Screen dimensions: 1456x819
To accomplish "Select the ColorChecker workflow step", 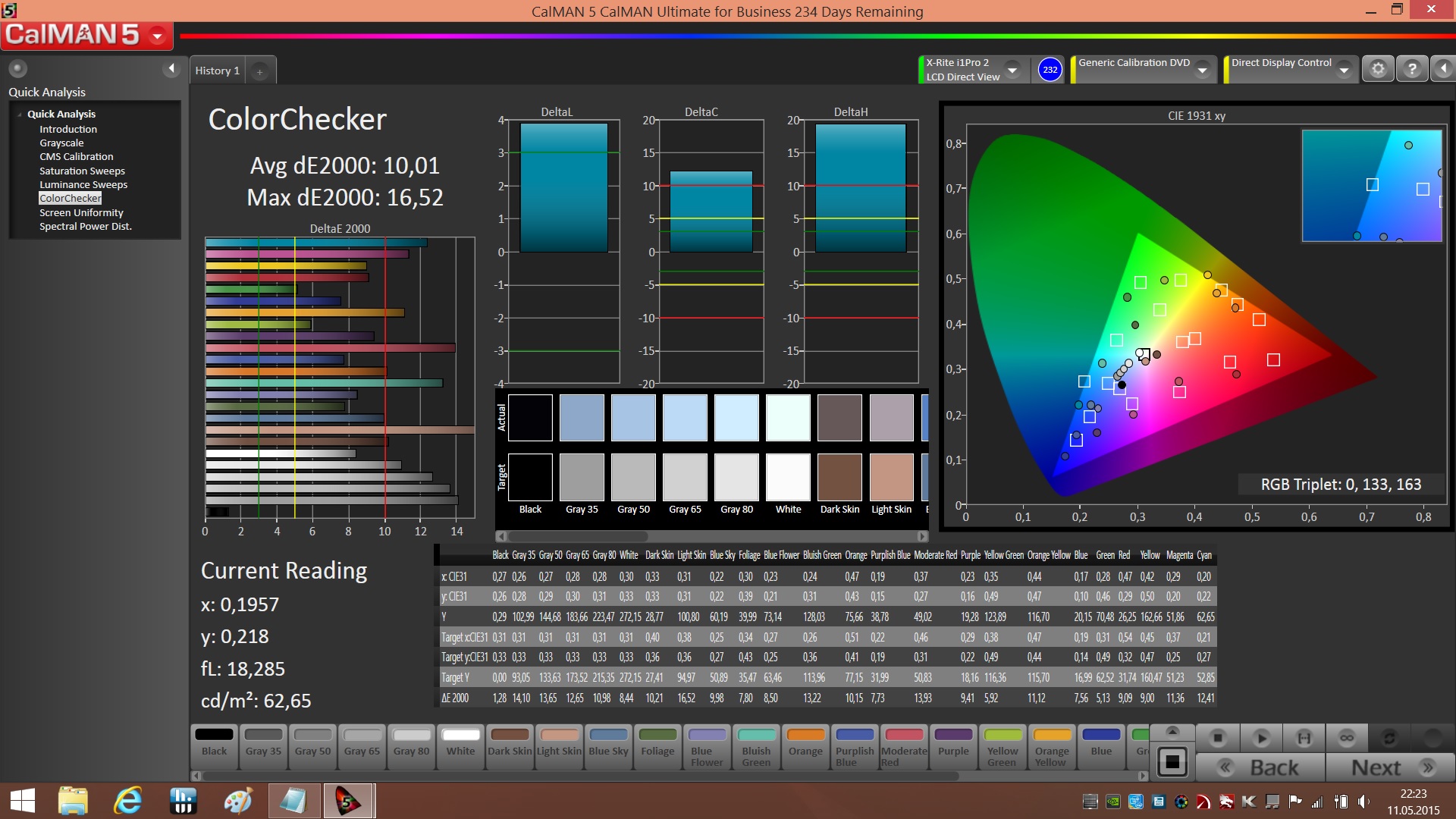I will pyautogui.click(x=71, y=198).
